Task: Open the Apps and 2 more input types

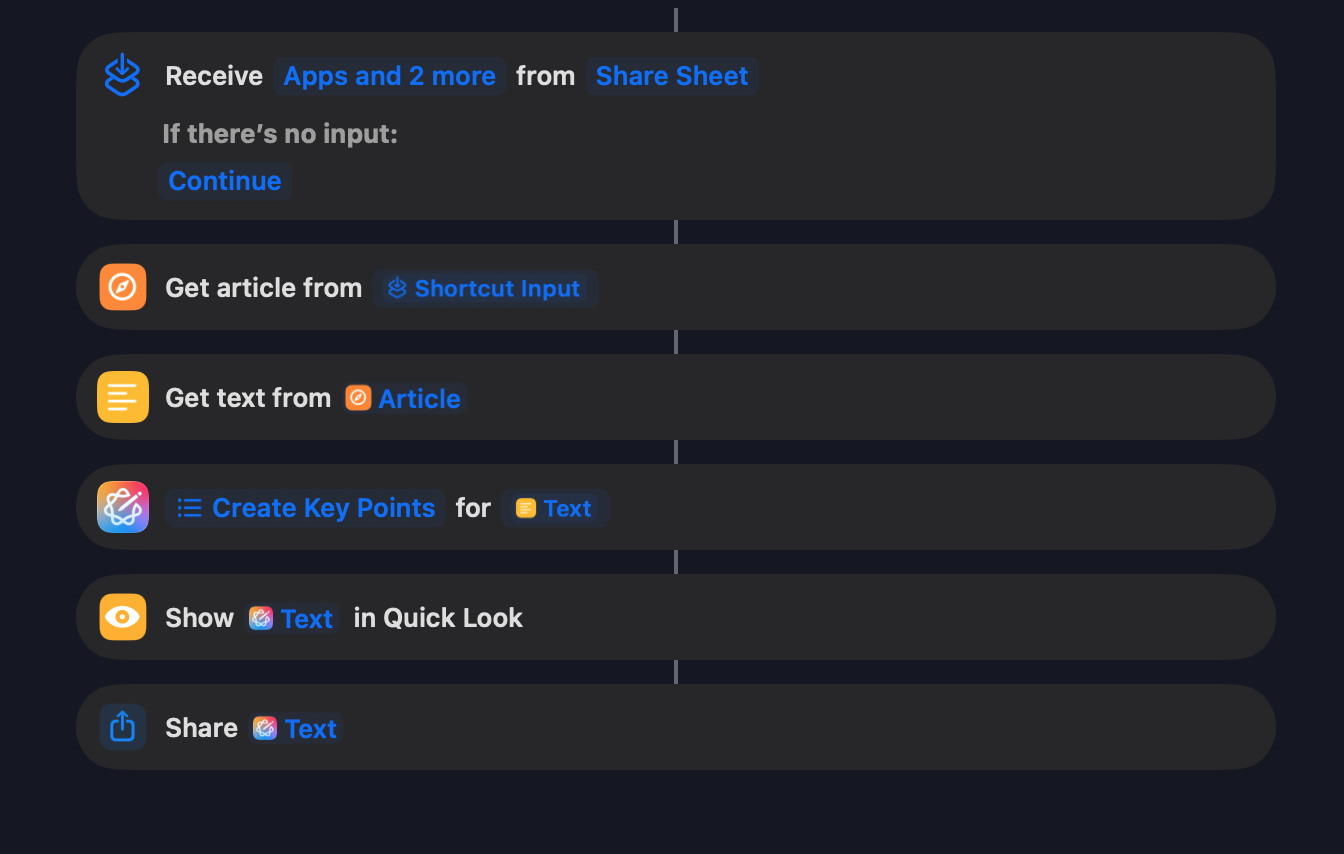Action: (390, 76)
